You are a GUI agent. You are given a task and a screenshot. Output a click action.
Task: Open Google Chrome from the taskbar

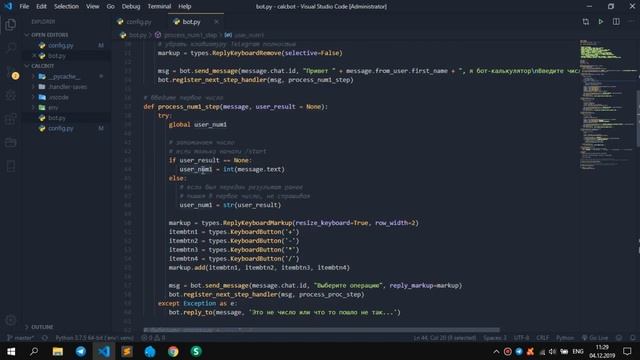click(x=173, y=351)
